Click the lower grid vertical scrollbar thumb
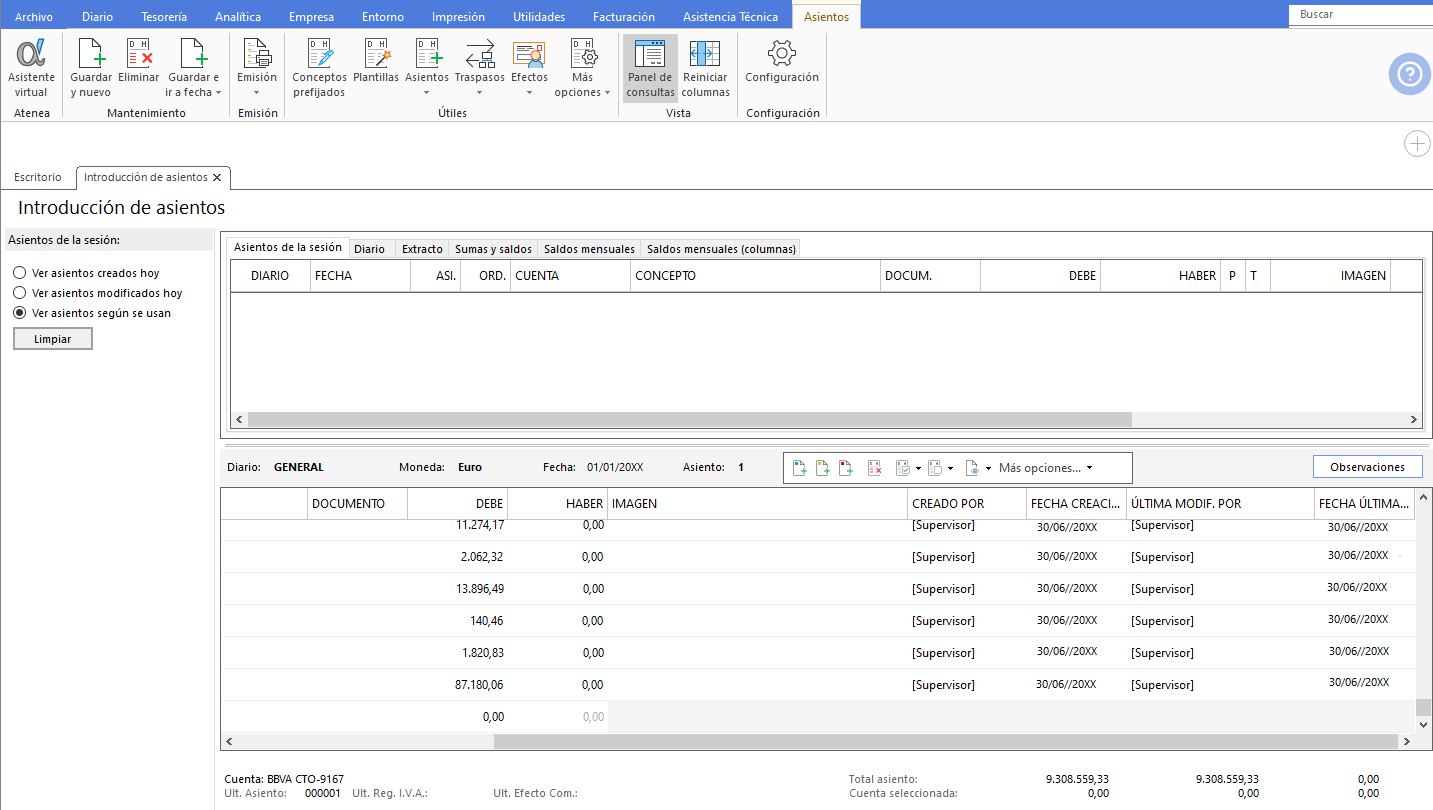1433x810 pixels. pos(1423,708)
